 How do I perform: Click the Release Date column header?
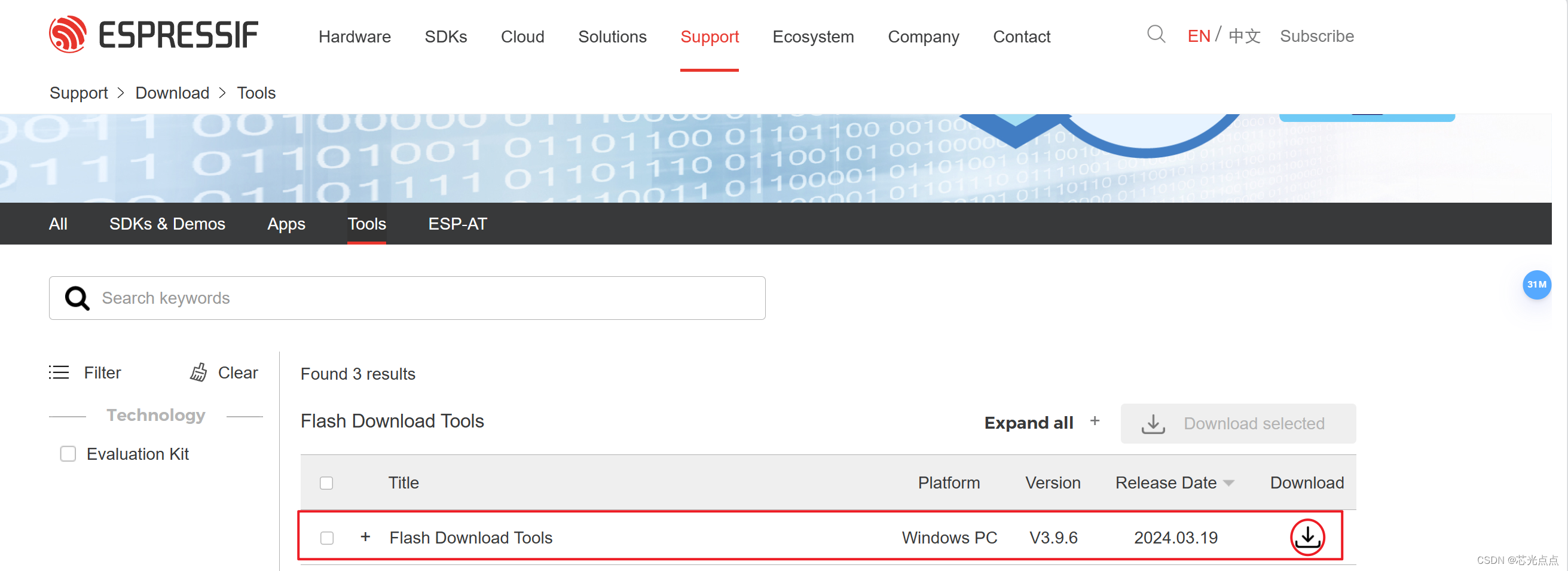pyautogui.click(x=1166, y=483)
